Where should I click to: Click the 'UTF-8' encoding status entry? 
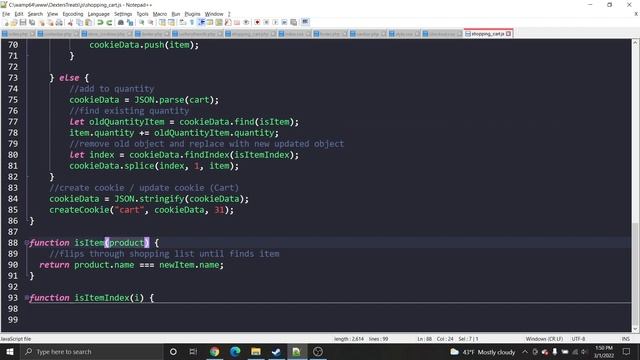coord(578,339)
